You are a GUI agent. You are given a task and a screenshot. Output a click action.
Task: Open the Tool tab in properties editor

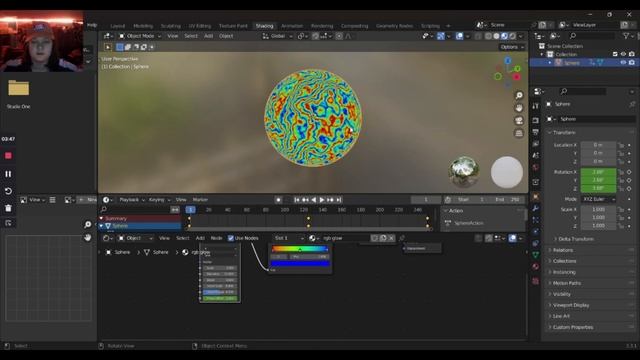(x=536, y=106)
